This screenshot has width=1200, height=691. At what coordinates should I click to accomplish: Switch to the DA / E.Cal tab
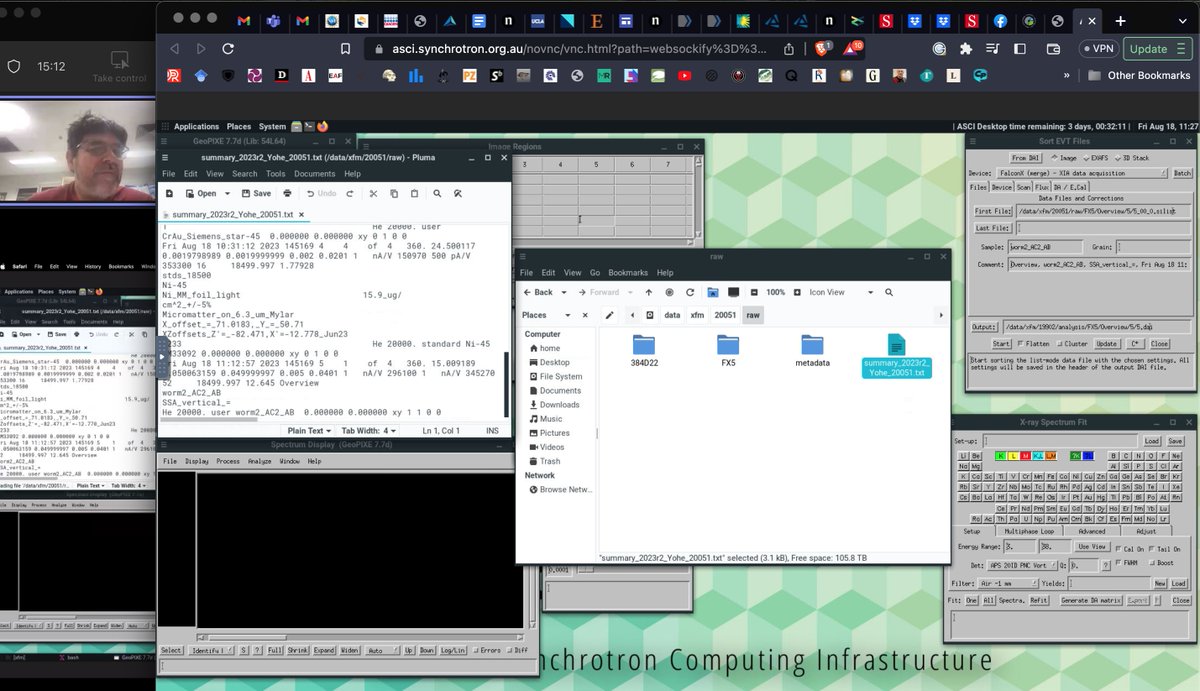[x=1071, y=186]
